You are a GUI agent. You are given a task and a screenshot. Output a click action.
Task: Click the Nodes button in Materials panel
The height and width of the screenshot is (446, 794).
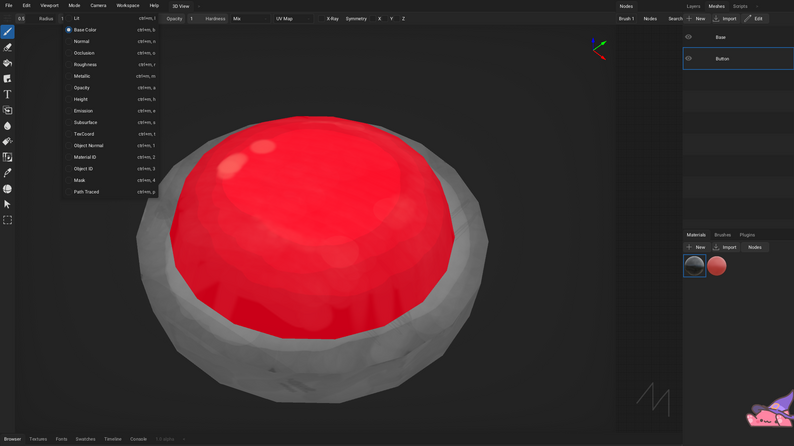755,247
